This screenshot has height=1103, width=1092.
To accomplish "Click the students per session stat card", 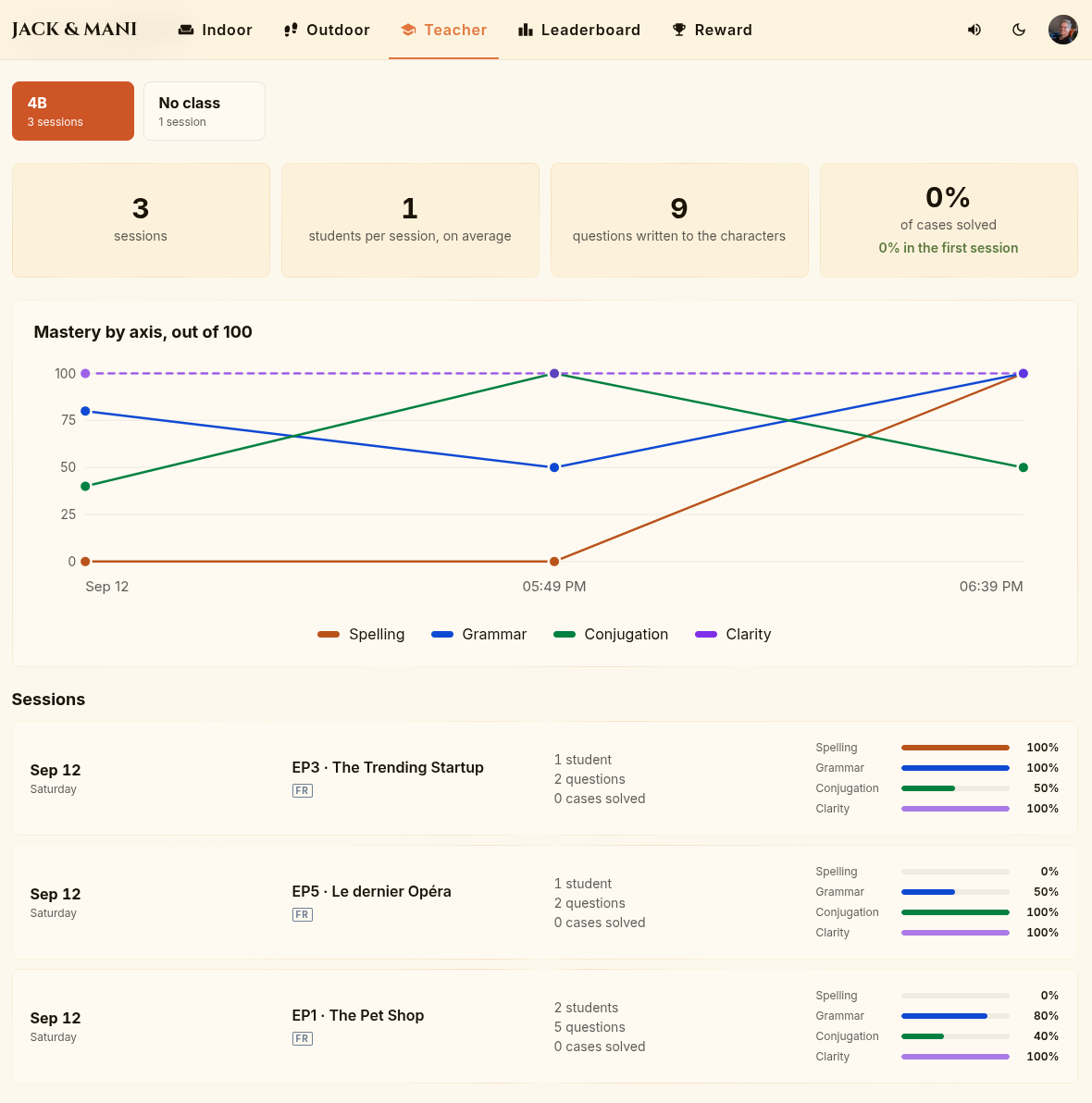I will click(x=410, y=220).
